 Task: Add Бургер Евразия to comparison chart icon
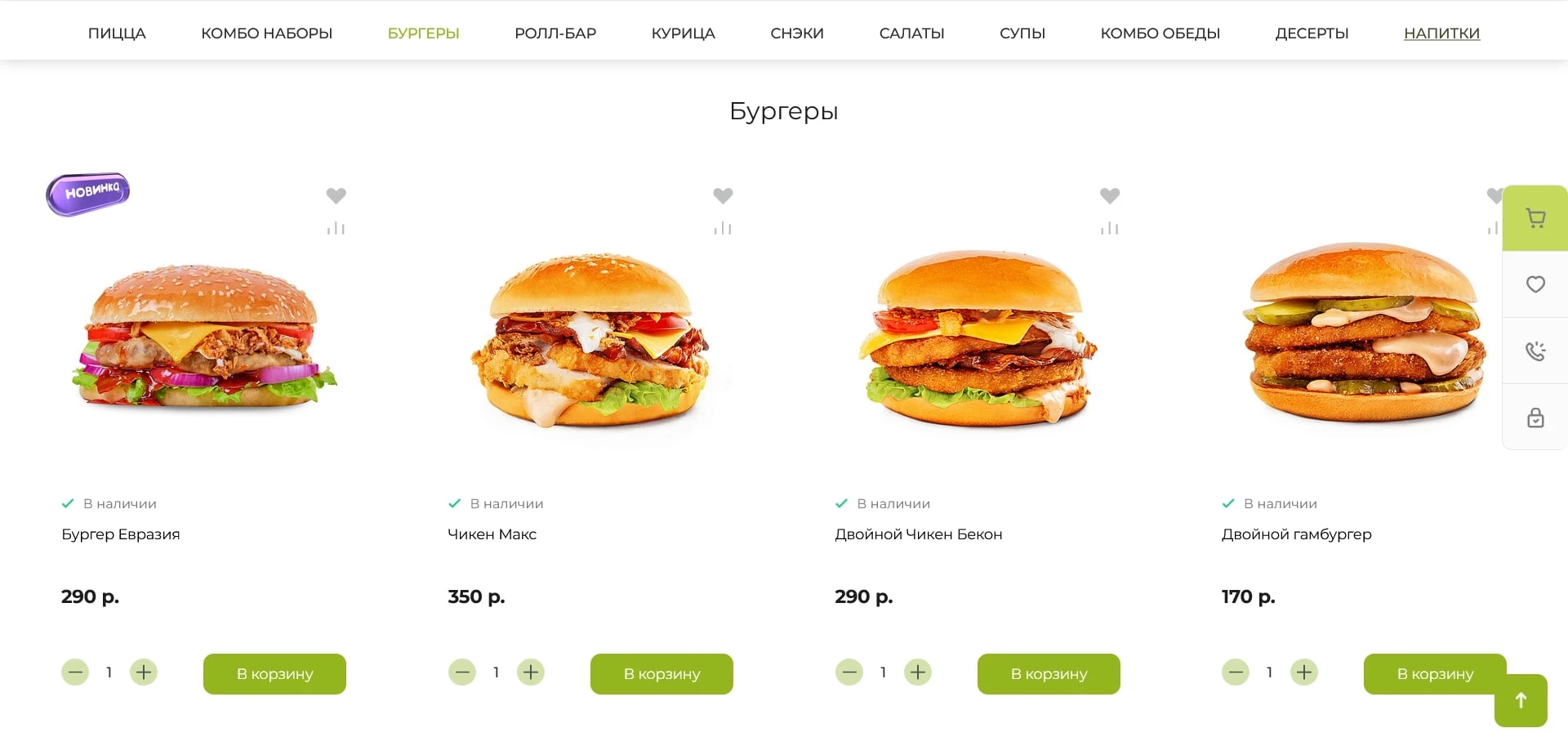[x=336, y=229]
